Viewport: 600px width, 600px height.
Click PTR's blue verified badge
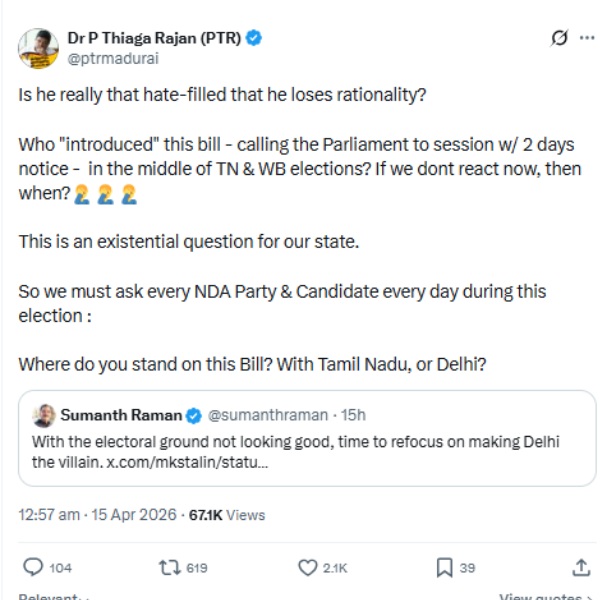point(255,38)
